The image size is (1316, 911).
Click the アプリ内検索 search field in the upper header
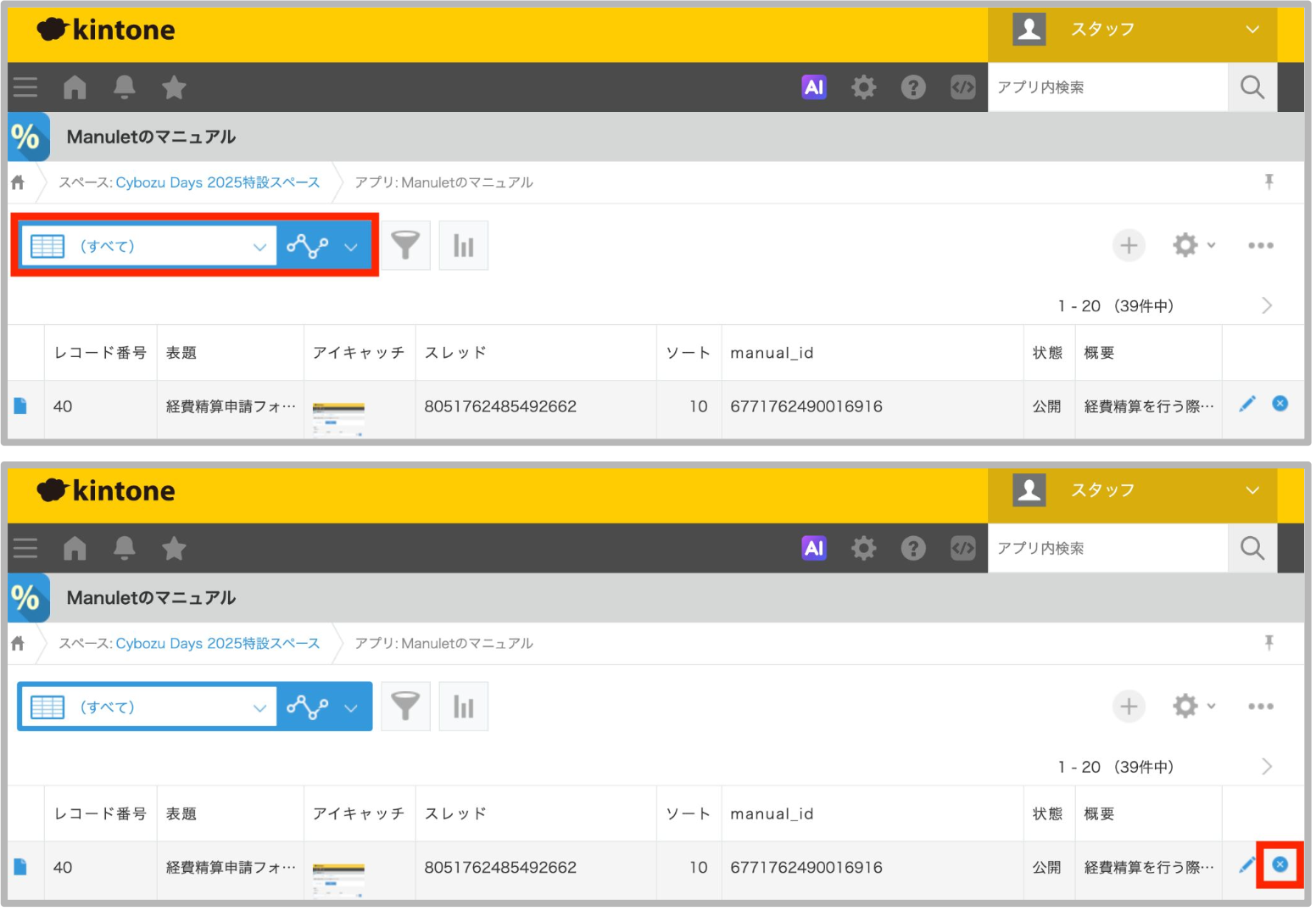pyautogui.click(x=1107, y=87)
